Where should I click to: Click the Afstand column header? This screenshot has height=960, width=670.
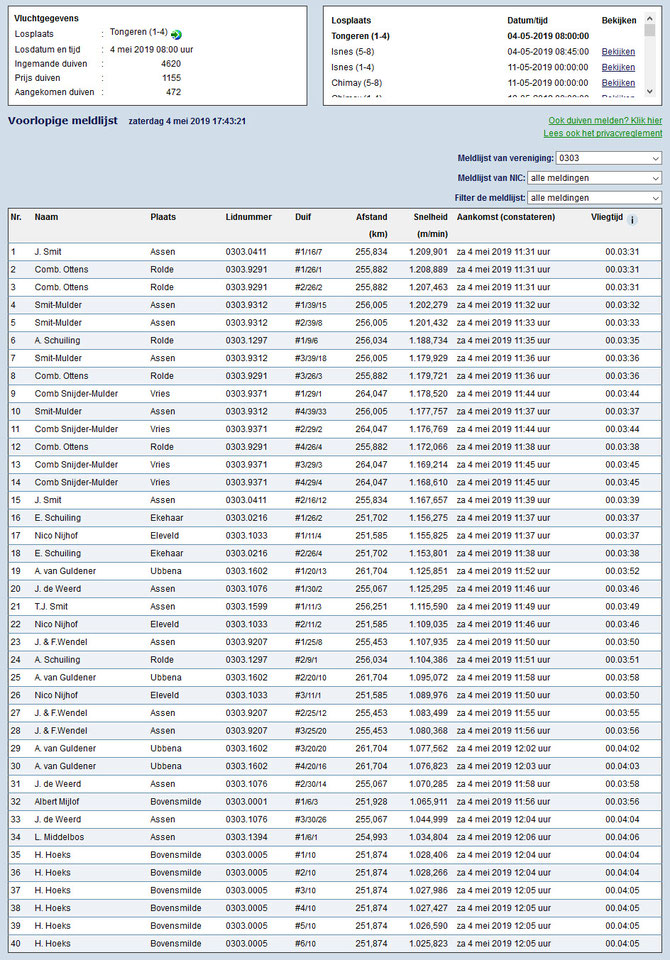click(372, 217)
